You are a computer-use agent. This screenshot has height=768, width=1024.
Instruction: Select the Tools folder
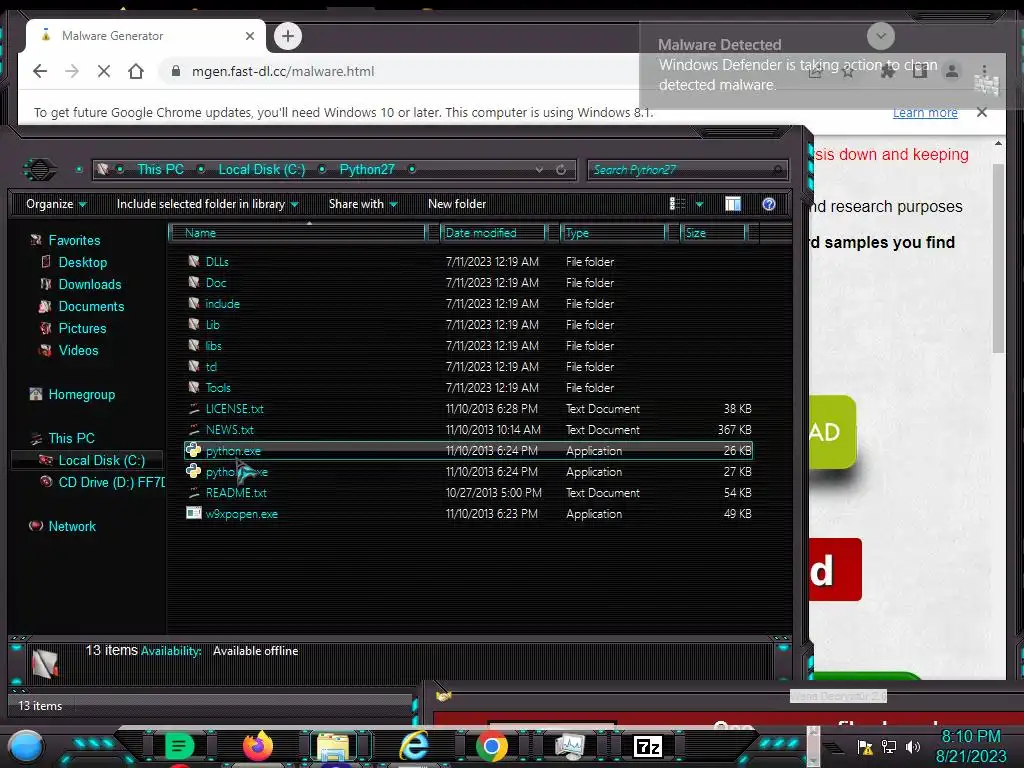click(218, 388)
